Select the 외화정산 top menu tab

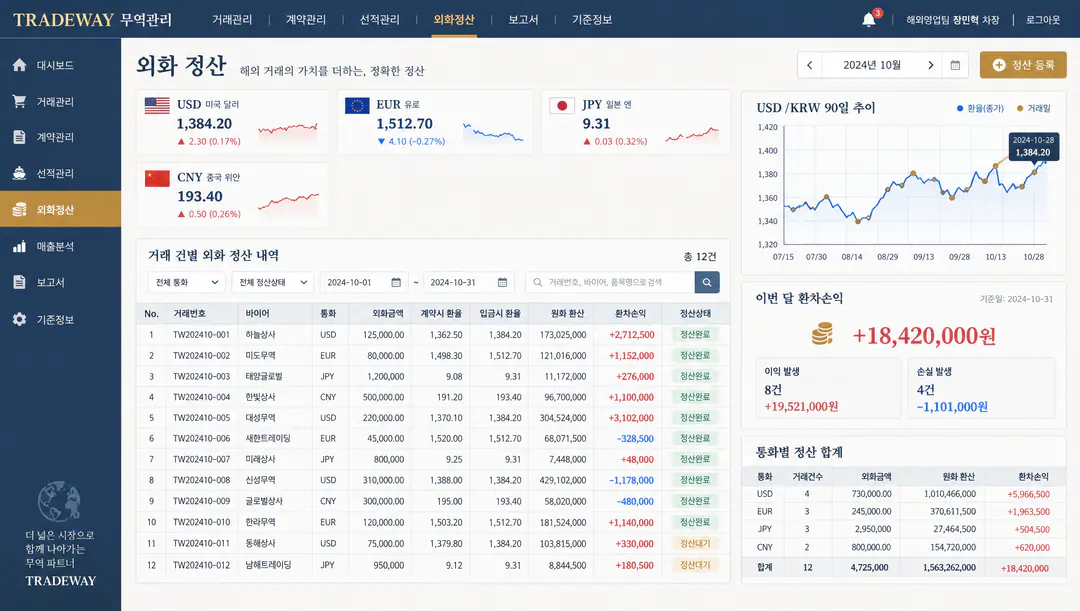(454, 19)
